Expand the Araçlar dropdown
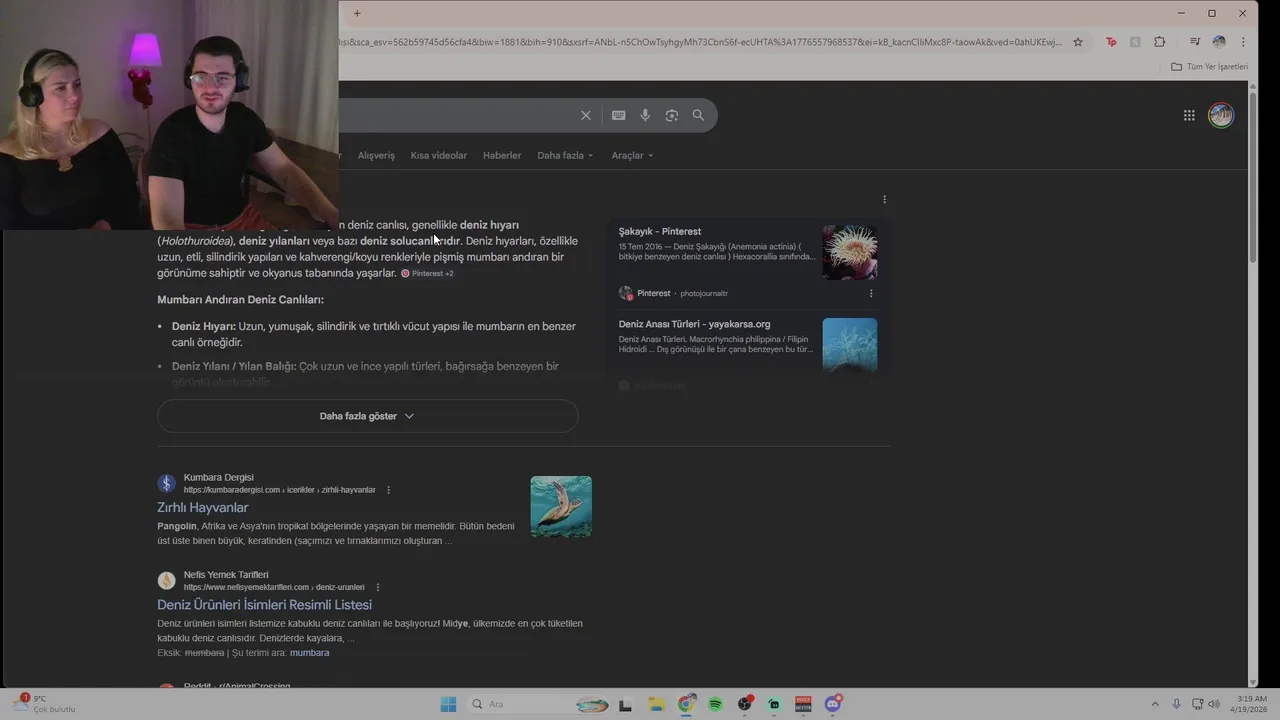Image resolution: width=1280 pixels, height=720 pixels. tap(632, 155)
